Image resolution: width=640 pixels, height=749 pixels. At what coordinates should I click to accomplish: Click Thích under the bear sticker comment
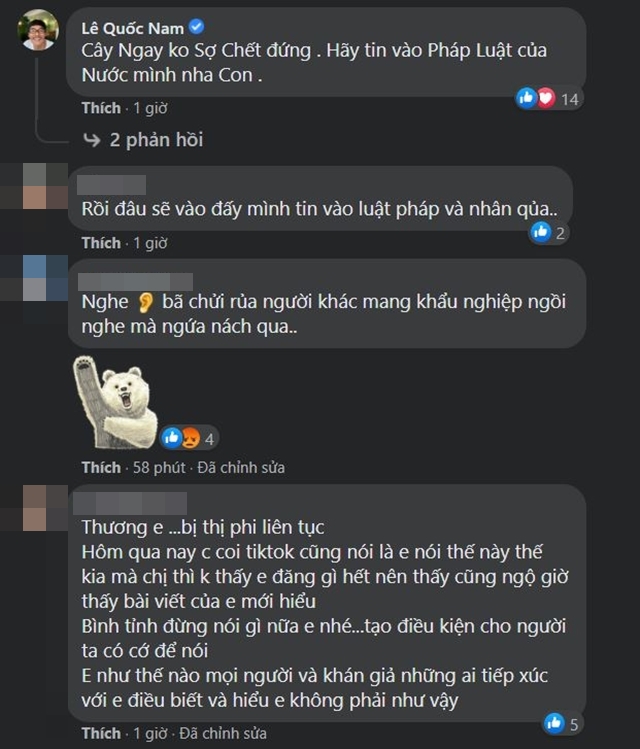101,467
